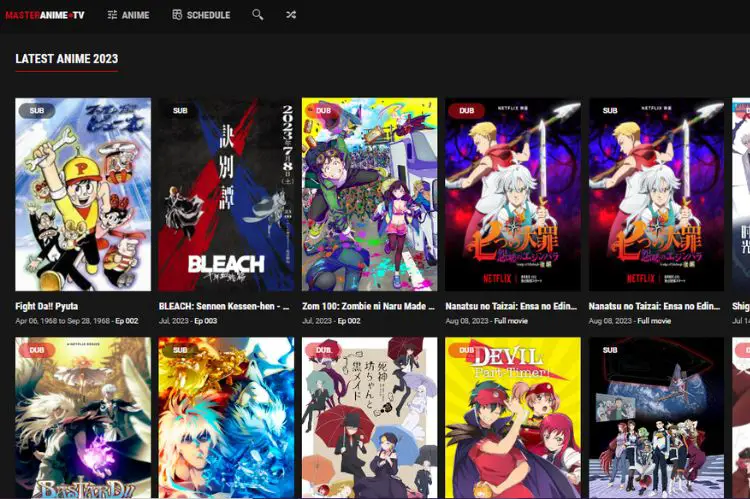The width and height of the screenshot is (750, 499).
Task: Click Nanatsu no Taizai title under SUB poster
Action: (x=654, y=306)
